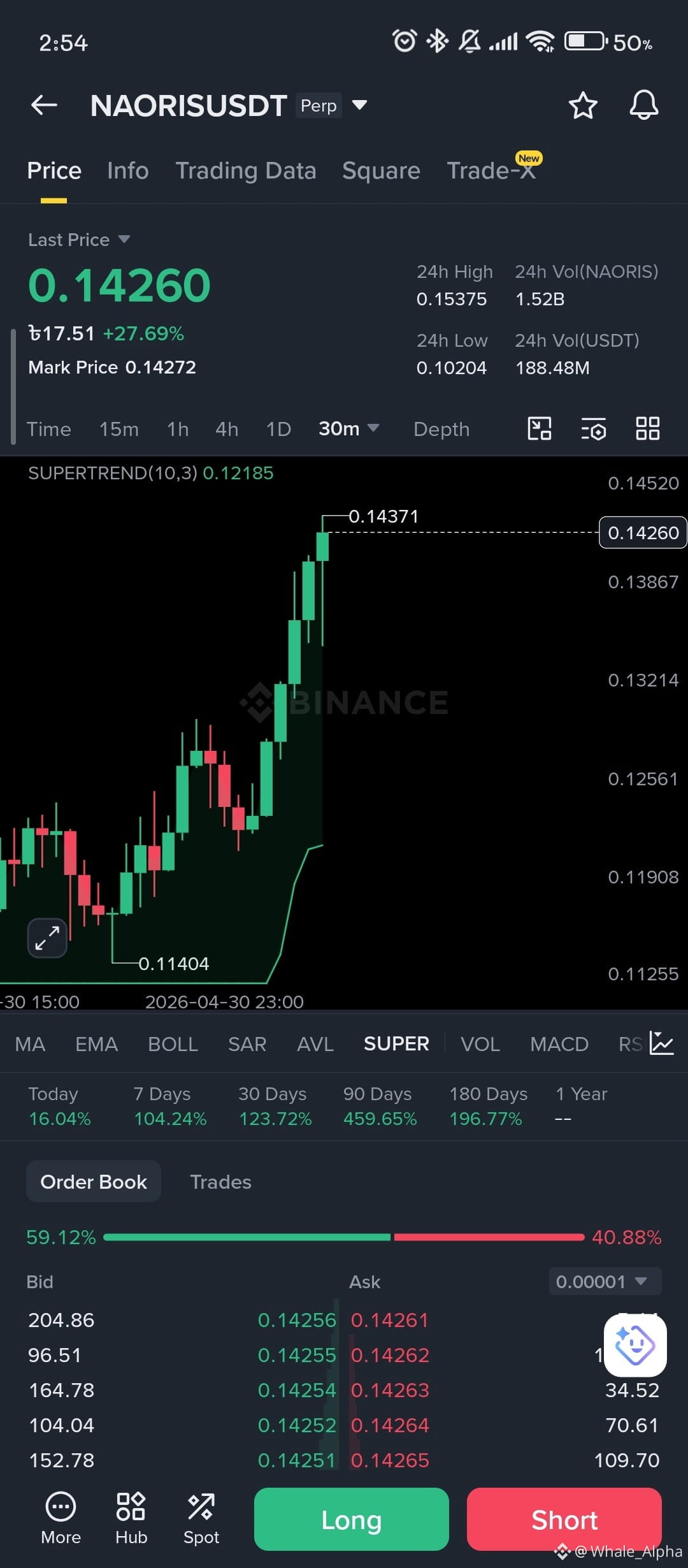Viewport: 688px width, 1568px height.
Task: Open the chart layout grid icon
Action: click(648, 428)
